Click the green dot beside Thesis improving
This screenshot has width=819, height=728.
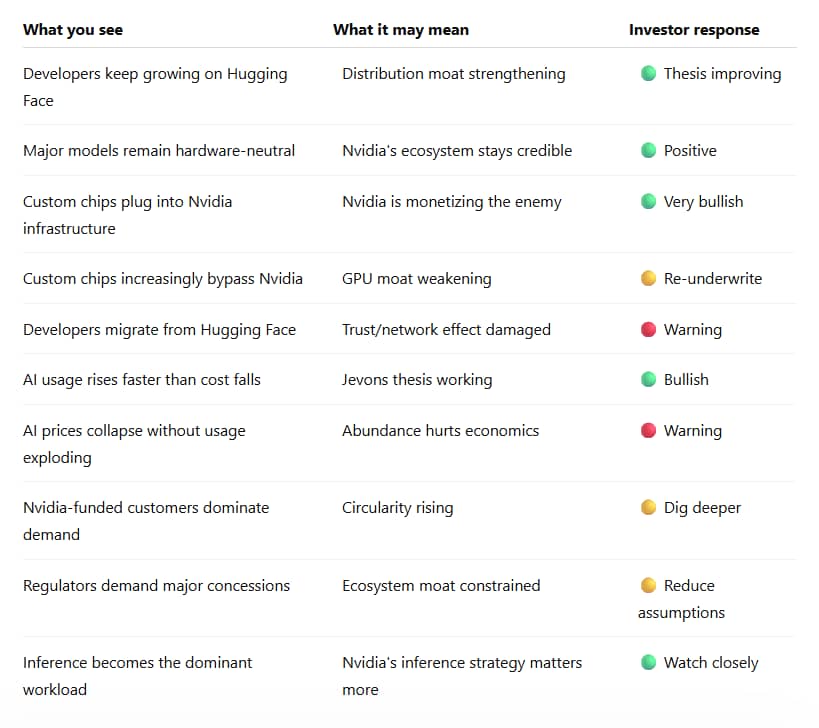(x=648, y=73)
